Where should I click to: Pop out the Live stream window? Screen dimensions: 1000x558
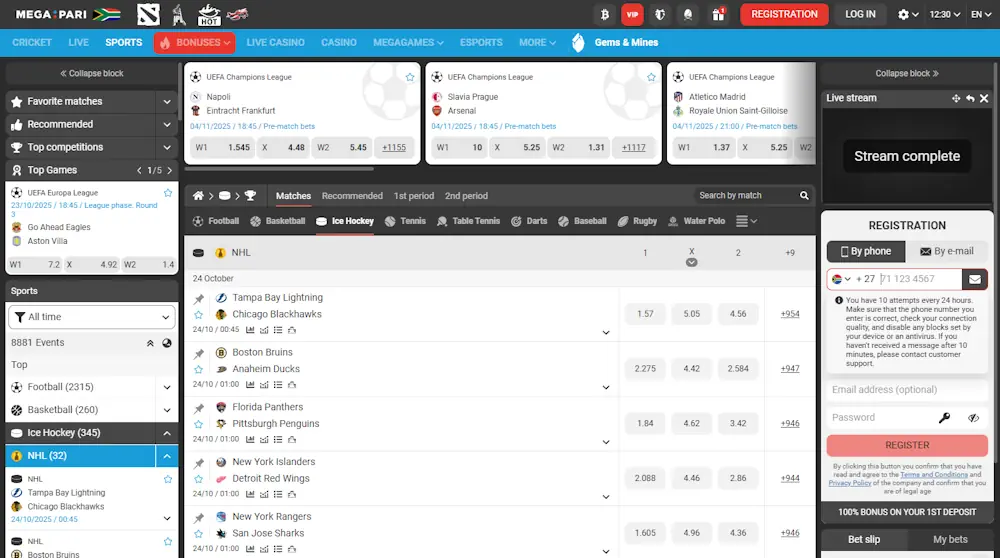tap(970, 98)
